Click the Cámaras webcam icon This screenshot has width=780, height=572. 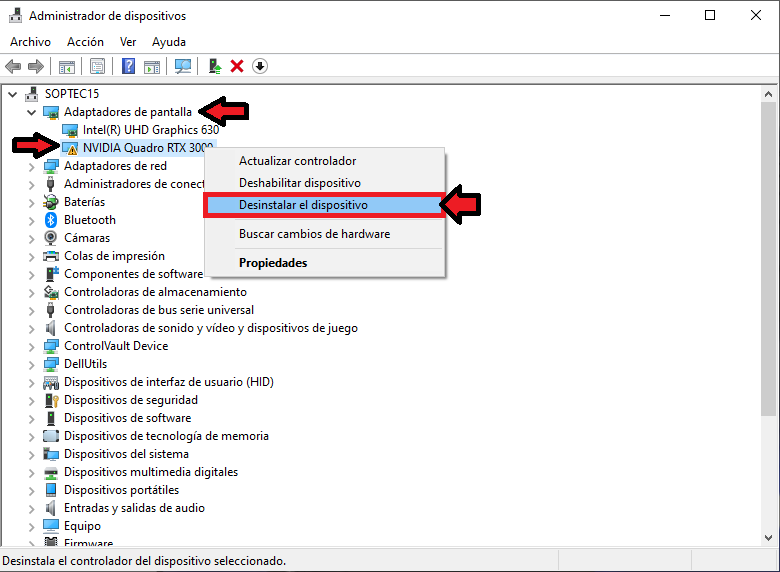(51, 238)
